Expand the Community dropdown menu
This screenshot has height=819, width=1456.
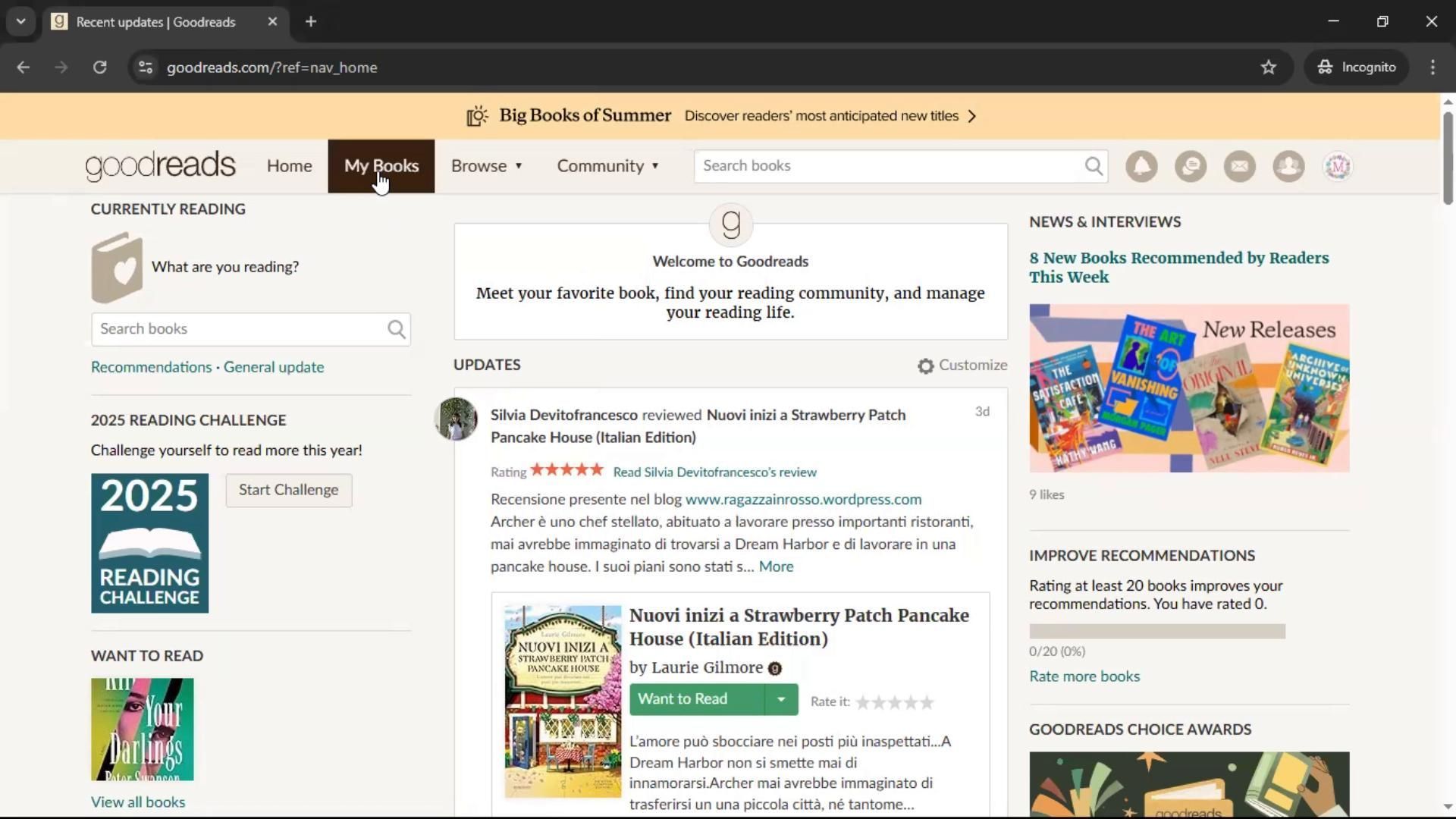608,166
